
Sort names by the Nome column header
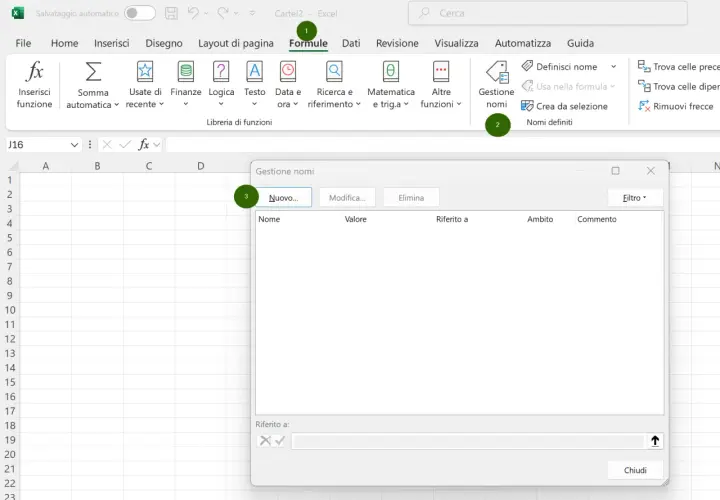[x=269, y=219]
